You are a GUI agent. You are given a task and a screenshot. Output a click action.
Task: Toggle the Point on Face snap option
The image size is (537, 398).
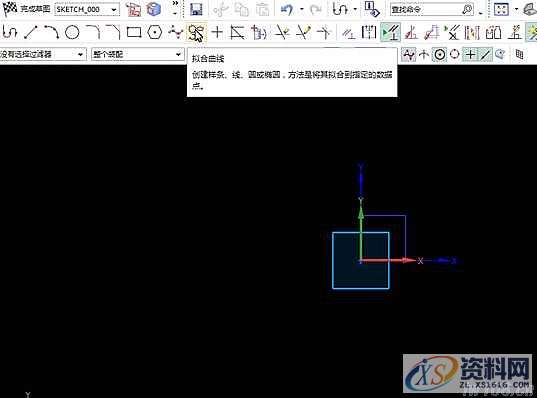coord(500,54)
